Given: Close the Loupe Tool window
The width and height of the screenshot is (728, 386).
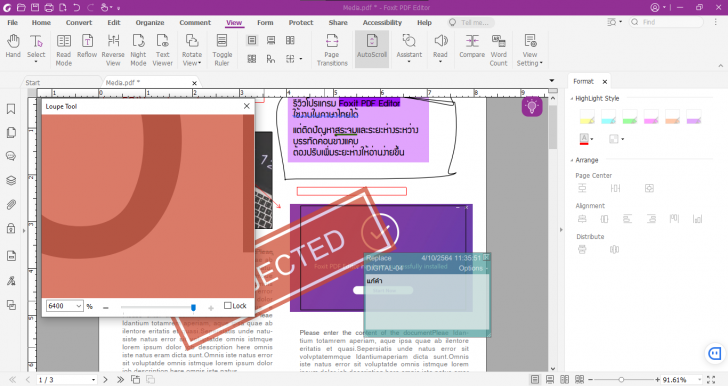Looking at the screenshot, I should click(247, 106).
